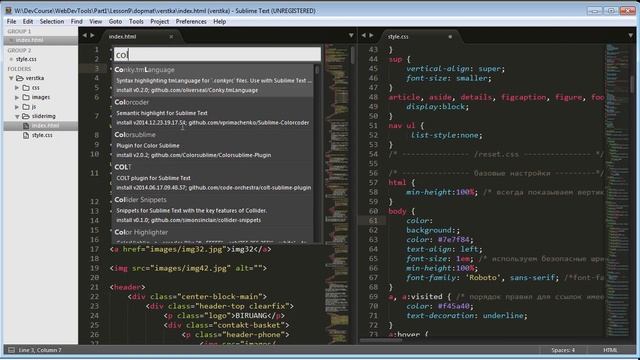Viewport: 640px width, 360px height.
Task: Change indentation via Spaces: 4
Action: [x=563, y=350]
